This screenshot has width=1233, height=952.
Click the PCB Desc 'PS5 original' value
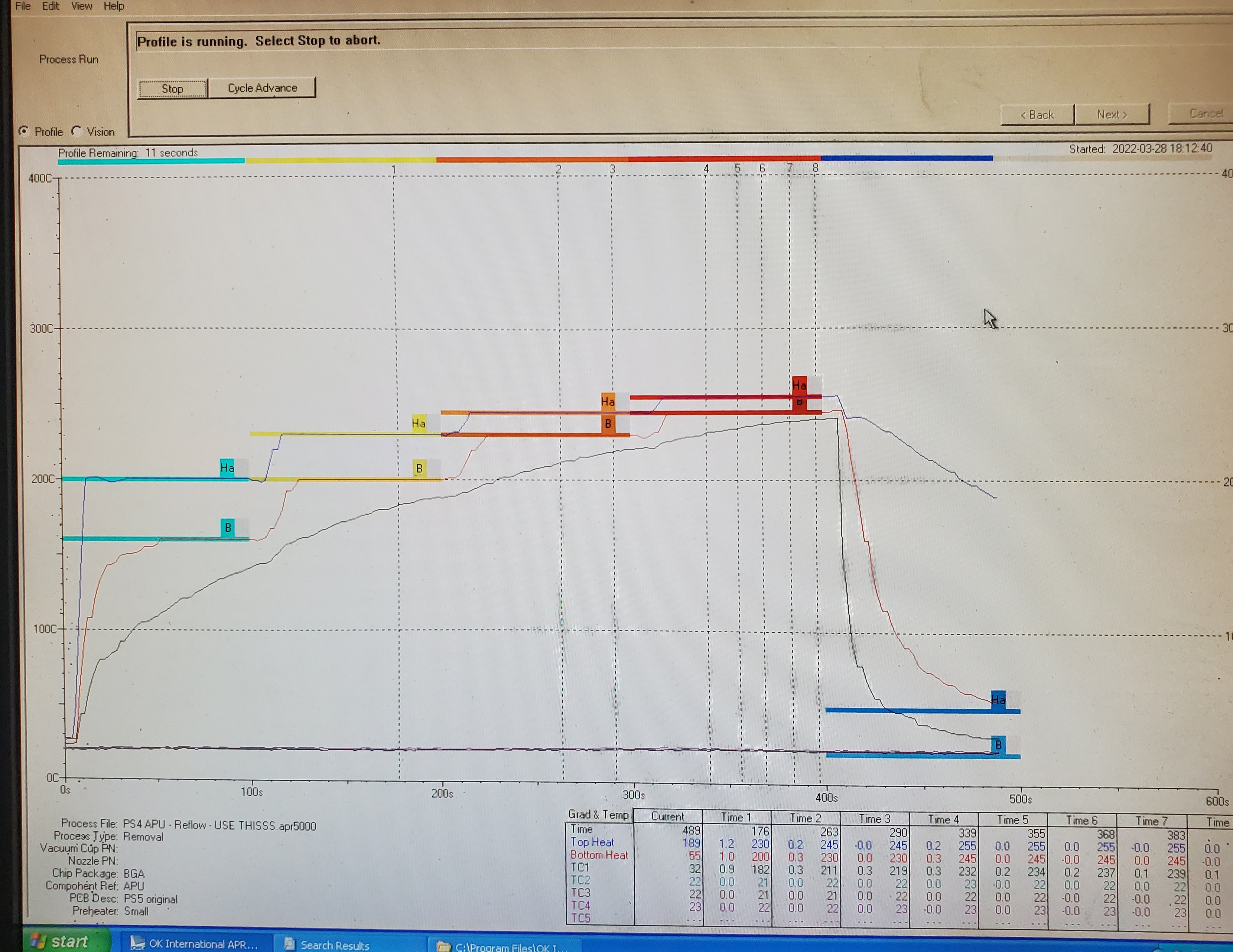coord(151,899)
